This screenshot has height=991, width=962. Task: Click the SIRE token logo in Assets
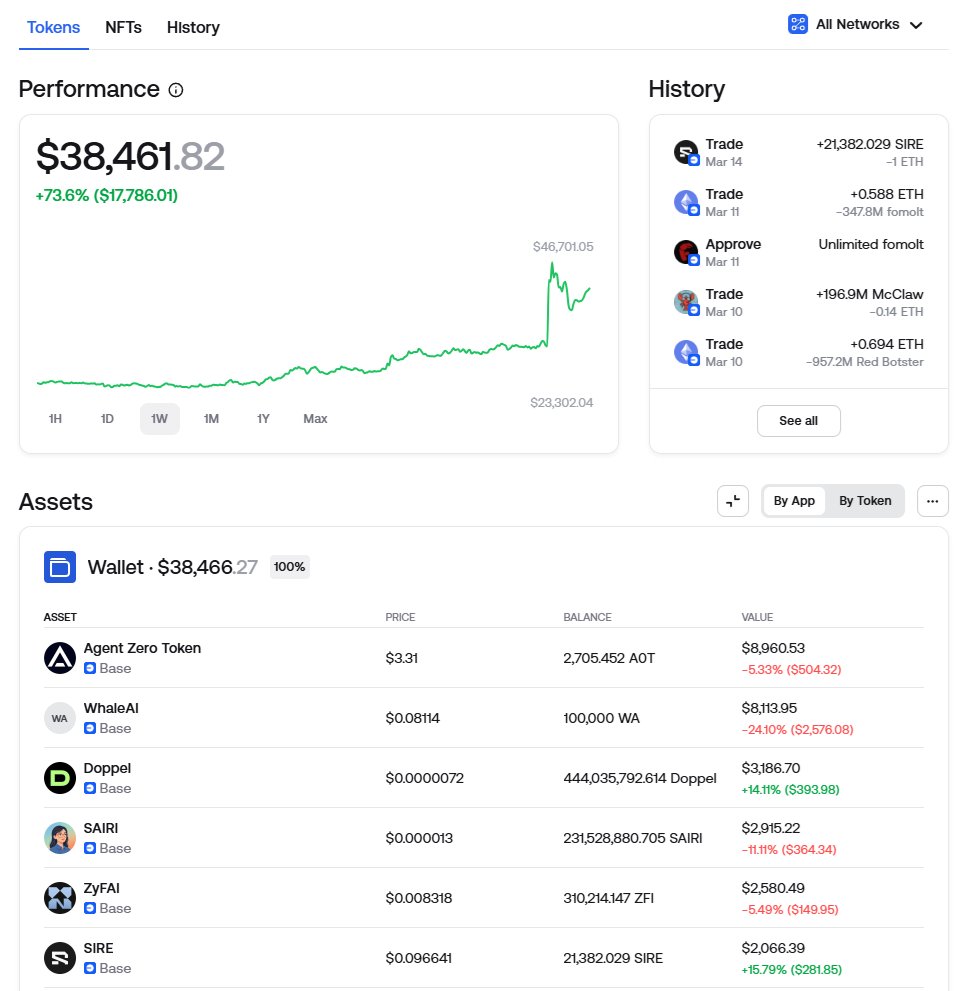[x=60, y=958]
